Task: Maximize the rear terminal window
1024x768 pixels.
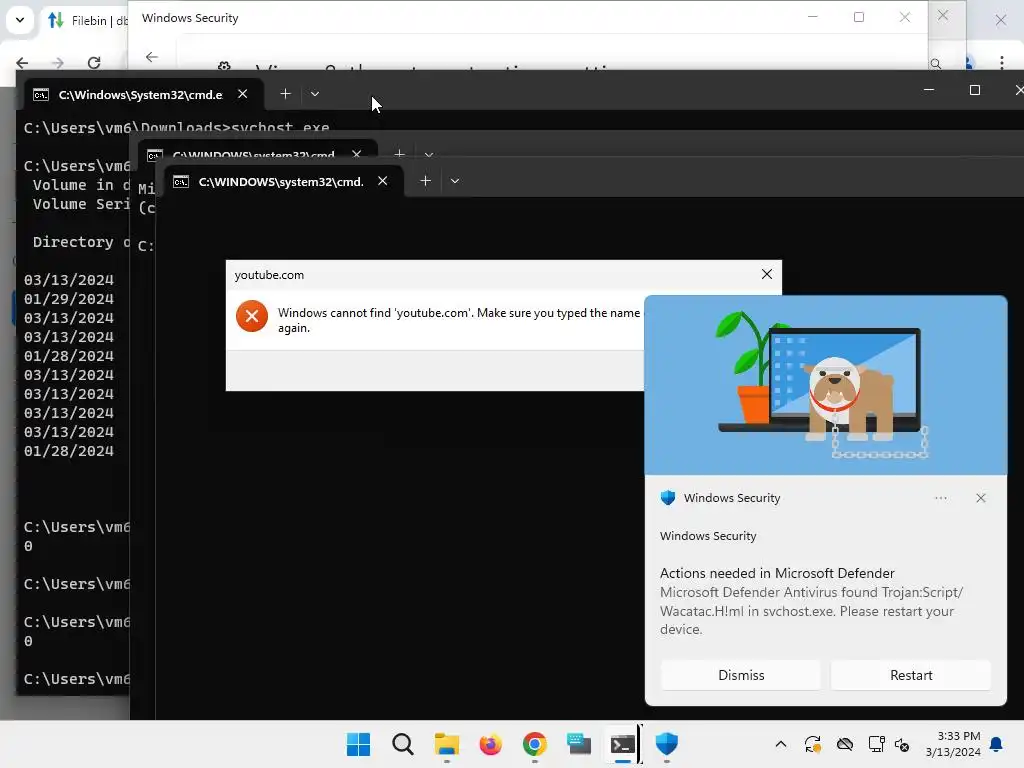Action: [x=974, y=90]
